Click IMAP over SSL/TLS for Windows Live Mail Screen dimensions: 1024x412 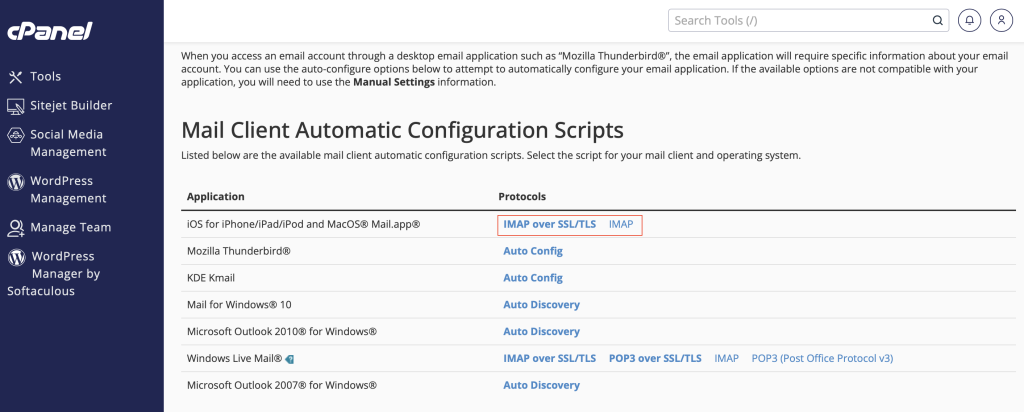pyautogui.click(x=550, y=358)
